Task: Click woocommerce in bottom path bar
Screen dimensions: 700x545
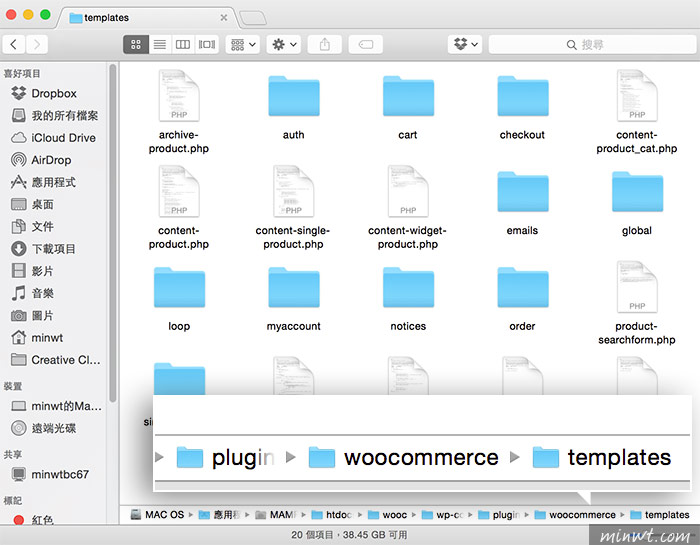Action: tap(575, 515)
